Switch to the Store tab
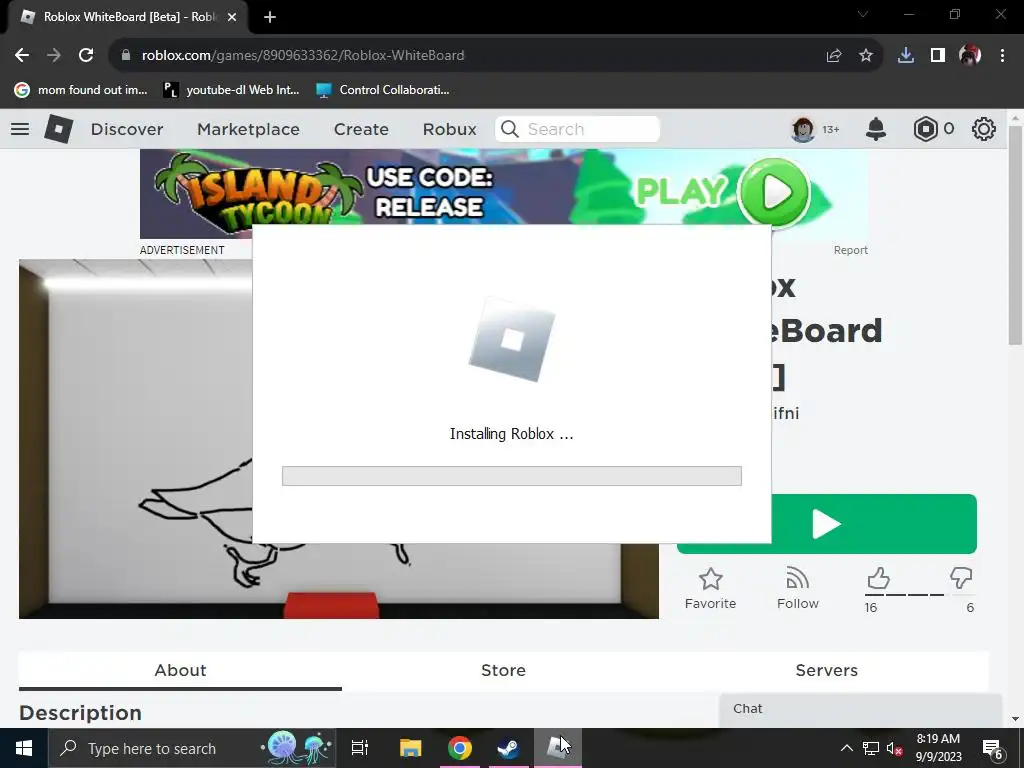Viewport: 1024px width, 768px height. coord(504,671)
